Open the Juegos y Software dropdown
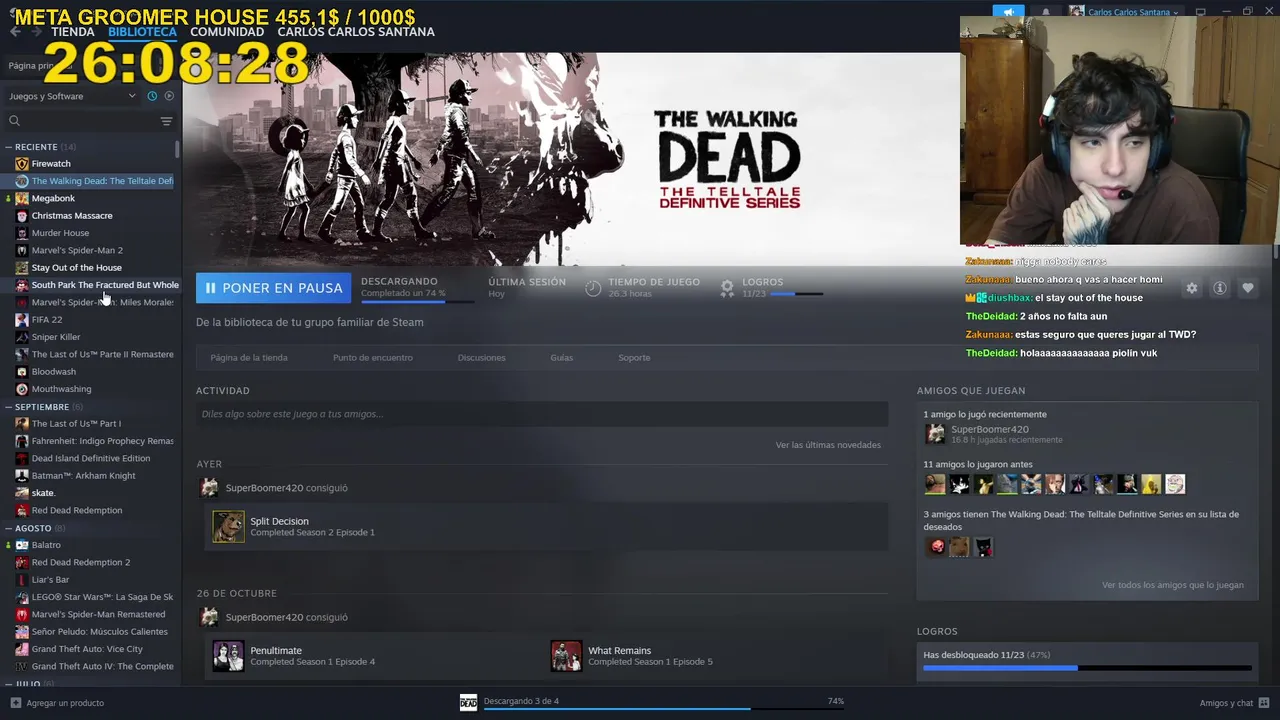This screenshot has height=720, width=1280. tap(72, 96)
